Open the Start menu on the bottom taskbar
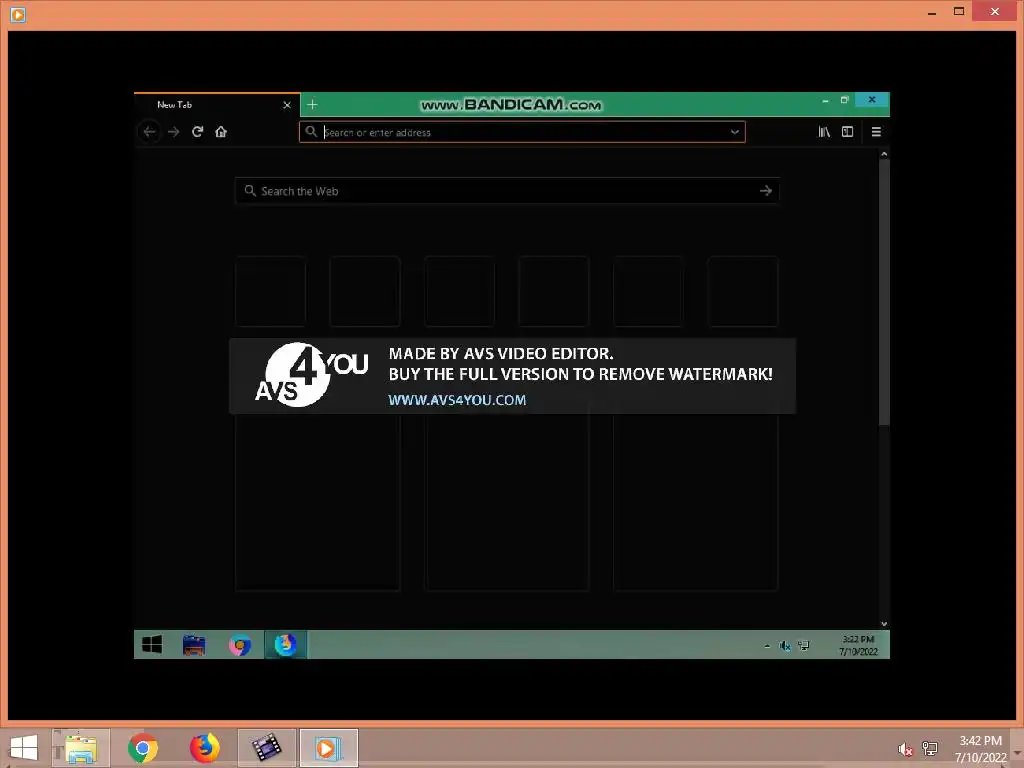The image size is (1024, 768). click(24, 748)
